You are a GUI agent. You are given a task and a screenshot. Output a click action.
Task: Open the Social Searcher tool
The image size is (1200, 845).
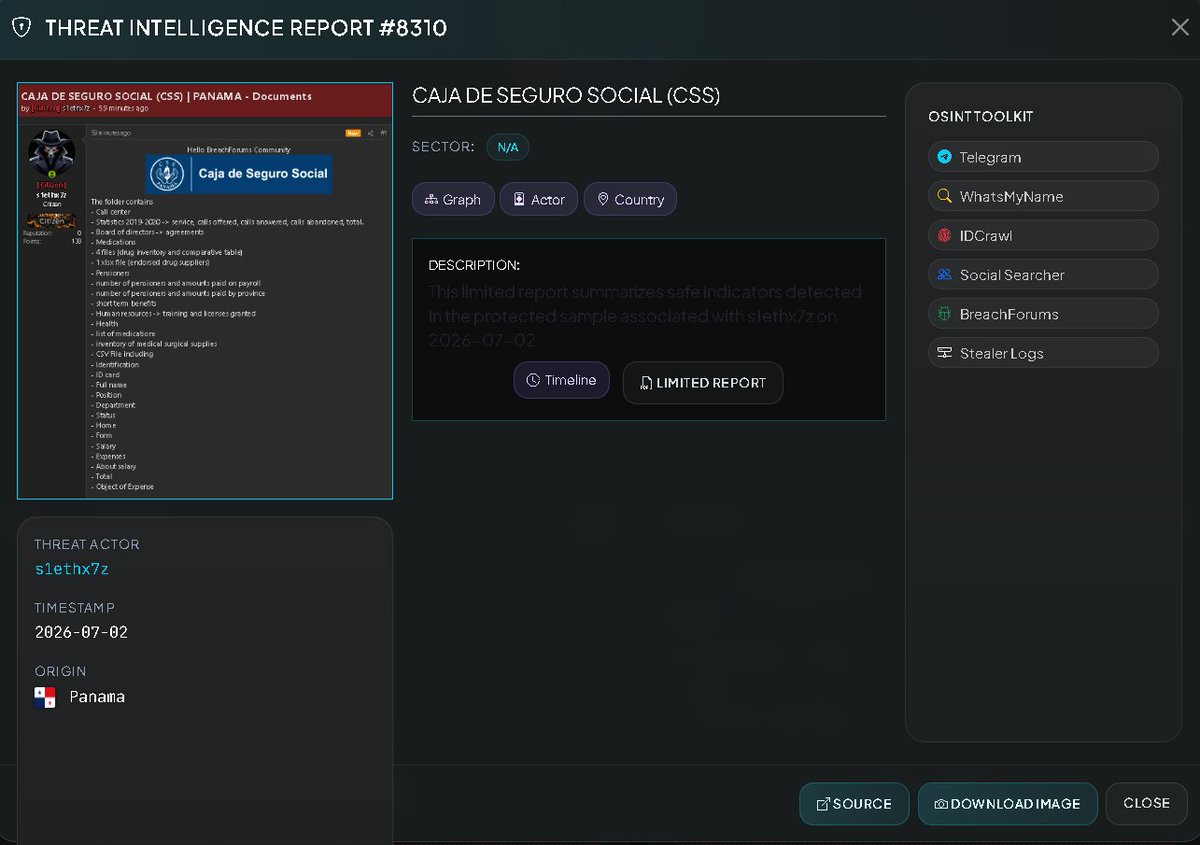[1043, 274]
